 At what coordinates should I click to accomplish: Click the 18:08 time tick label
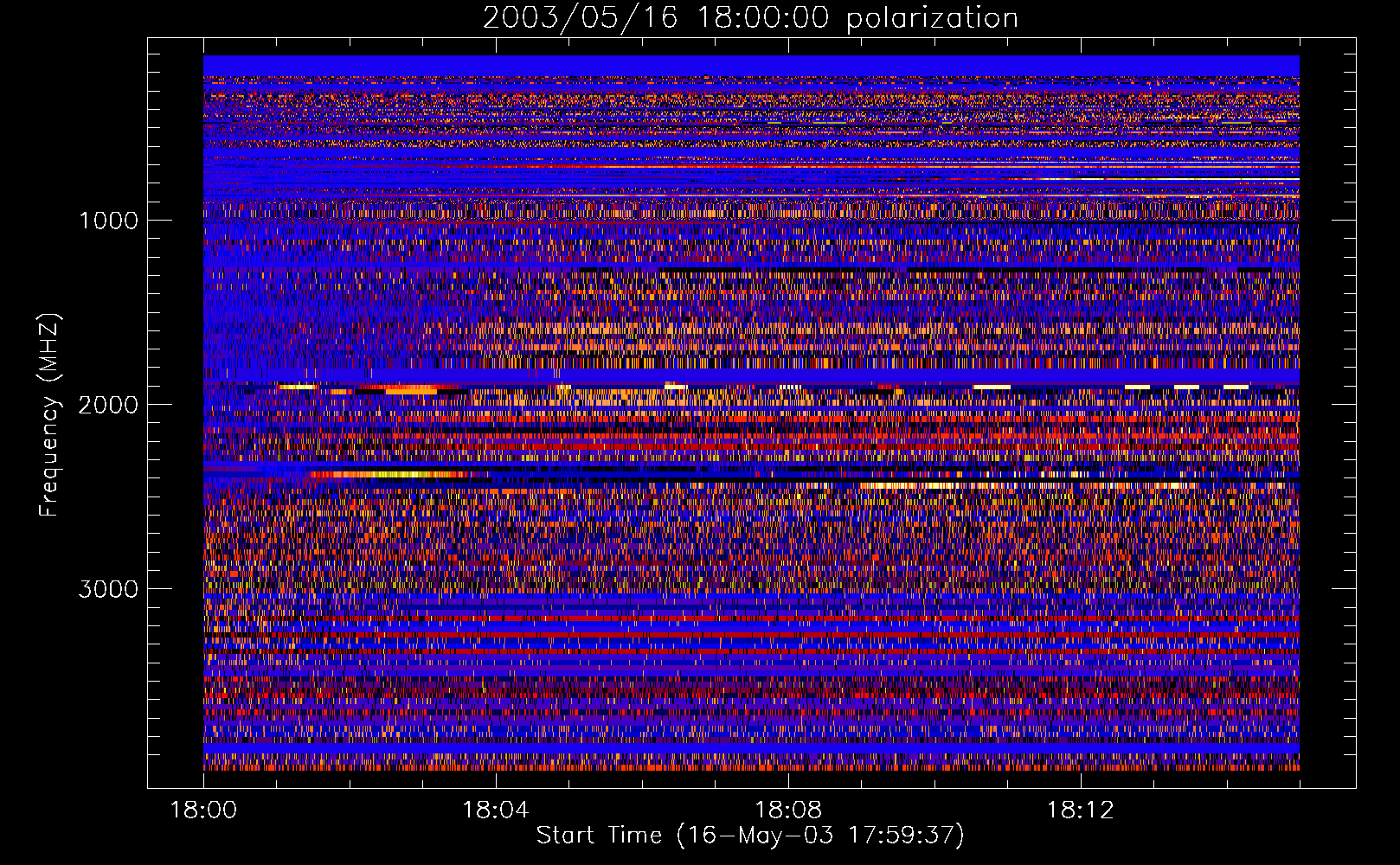click(788, 811)
